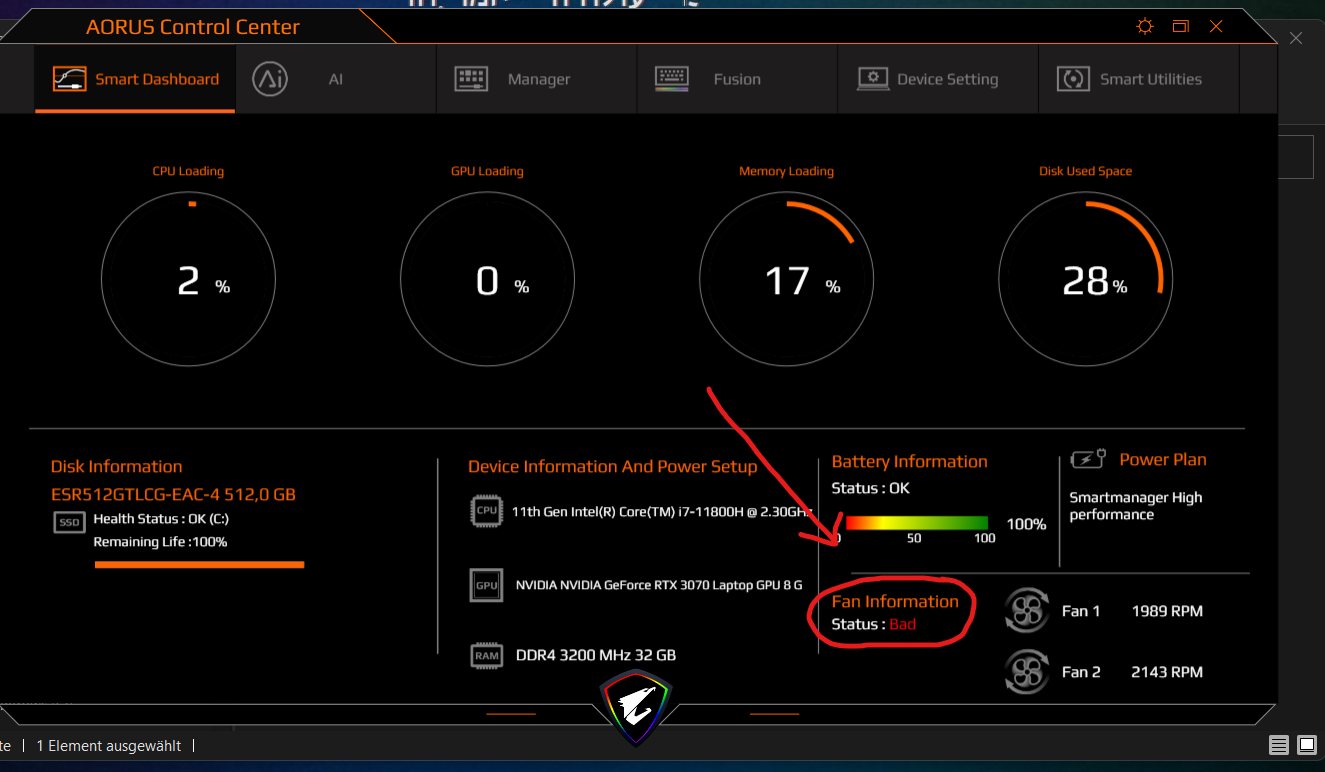Image resolution: width=1325 pixels, height=772 pixels.
Task: Open the Device Setting tab
Action: pos(938,79)
